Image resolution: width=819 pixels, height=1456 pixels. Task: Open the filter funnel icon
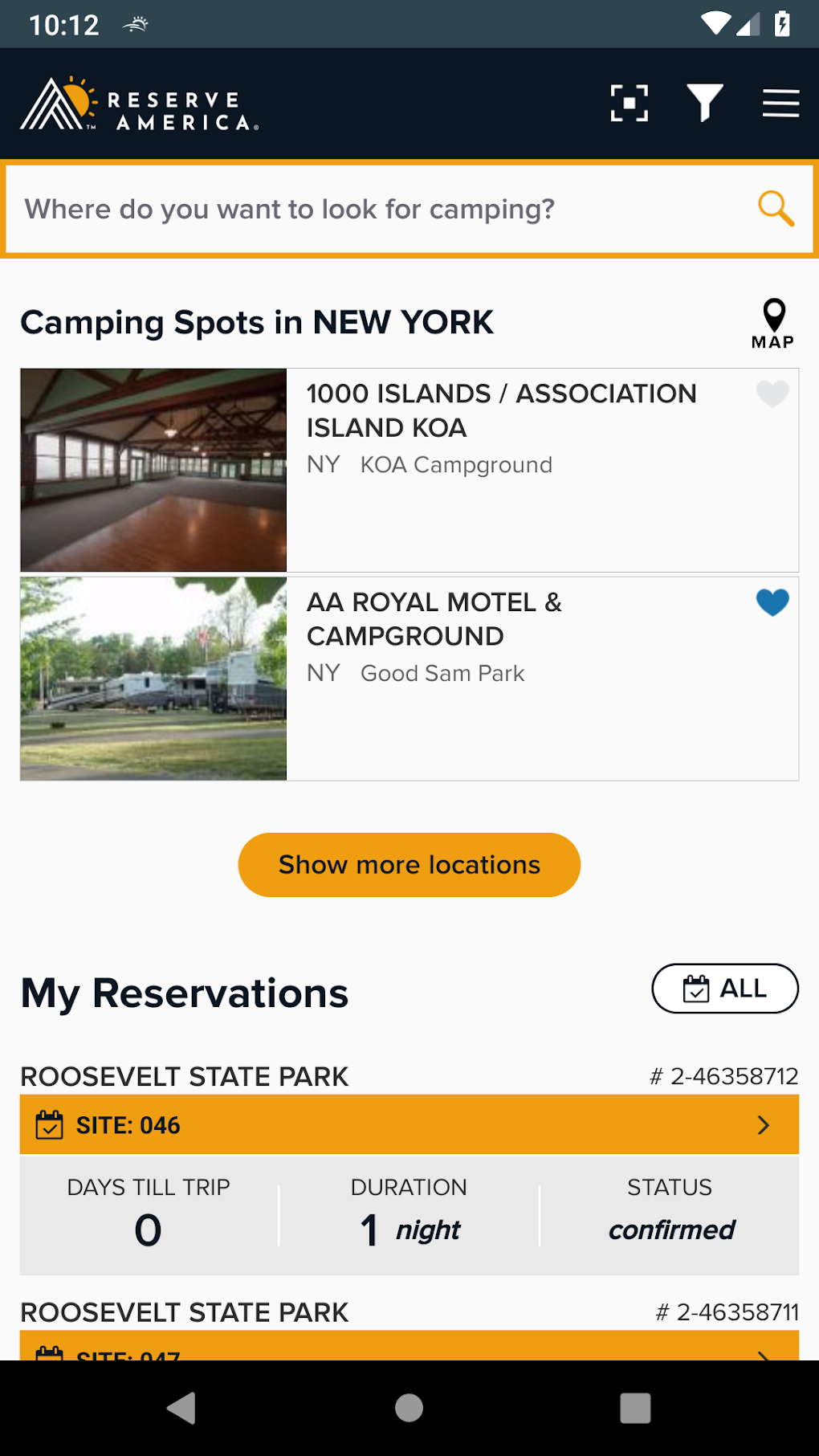coord(704,103)
